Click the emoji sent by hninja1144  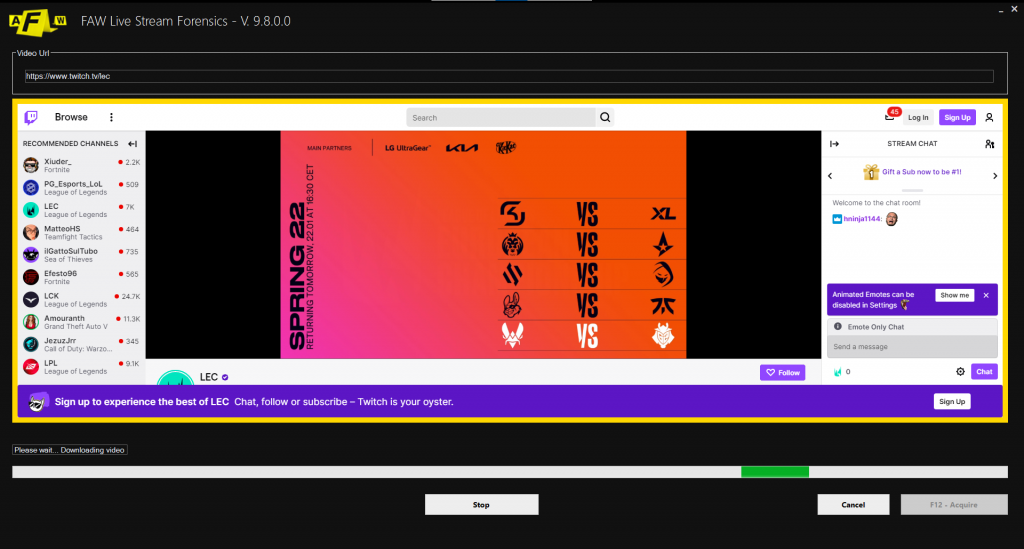pyautogui.click(x=891, y=219)
